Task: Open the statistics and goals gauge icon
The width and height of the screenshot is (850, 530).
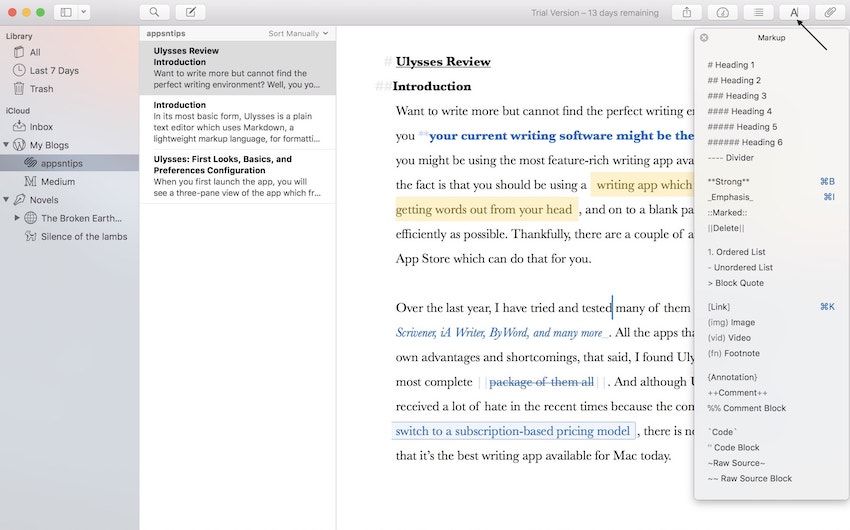Action: click(722, 12)
